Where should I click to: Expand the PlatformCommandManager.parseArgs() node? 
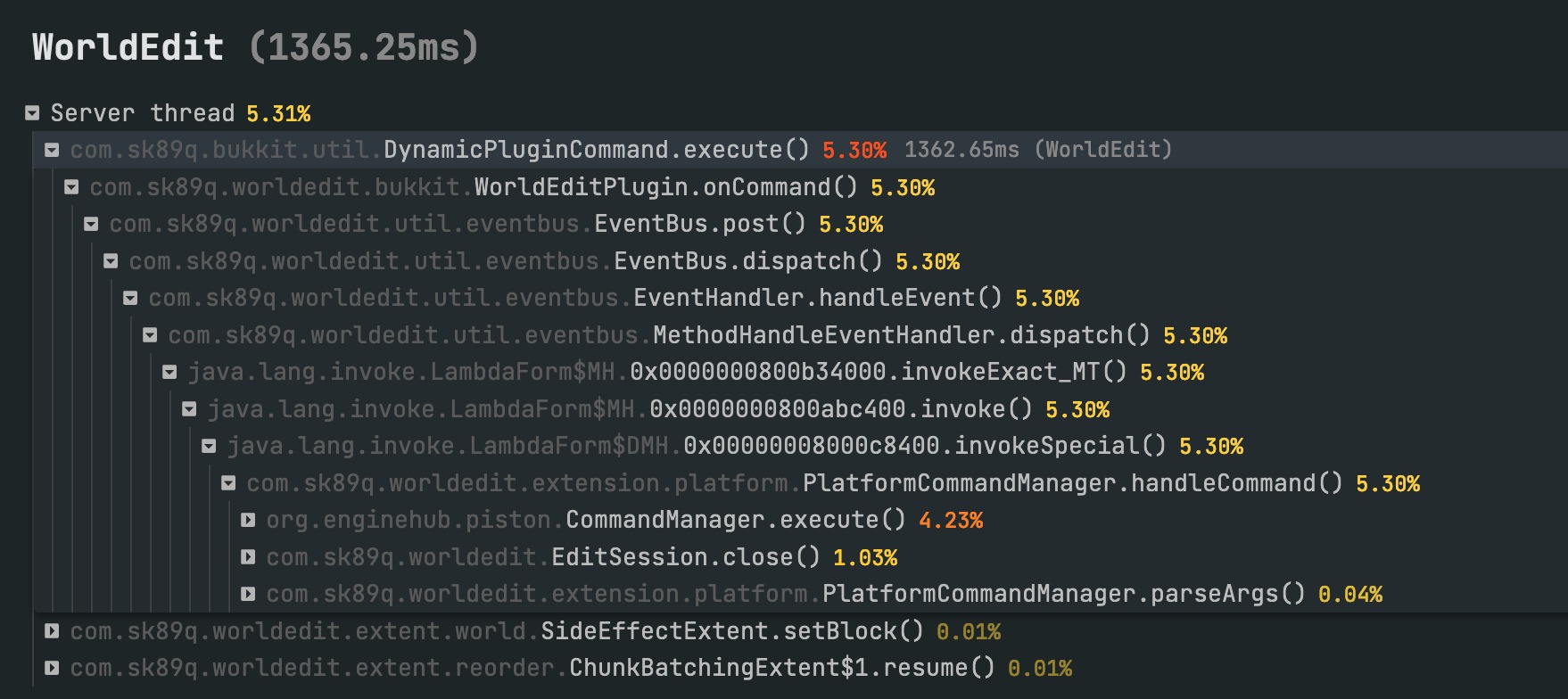point(248,594)
